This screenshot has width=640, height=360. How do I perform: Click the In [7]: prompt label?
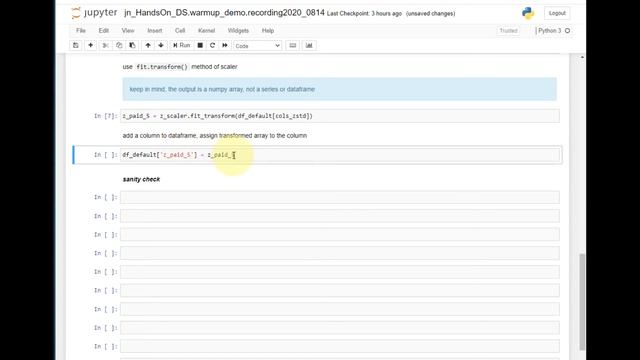105,116
